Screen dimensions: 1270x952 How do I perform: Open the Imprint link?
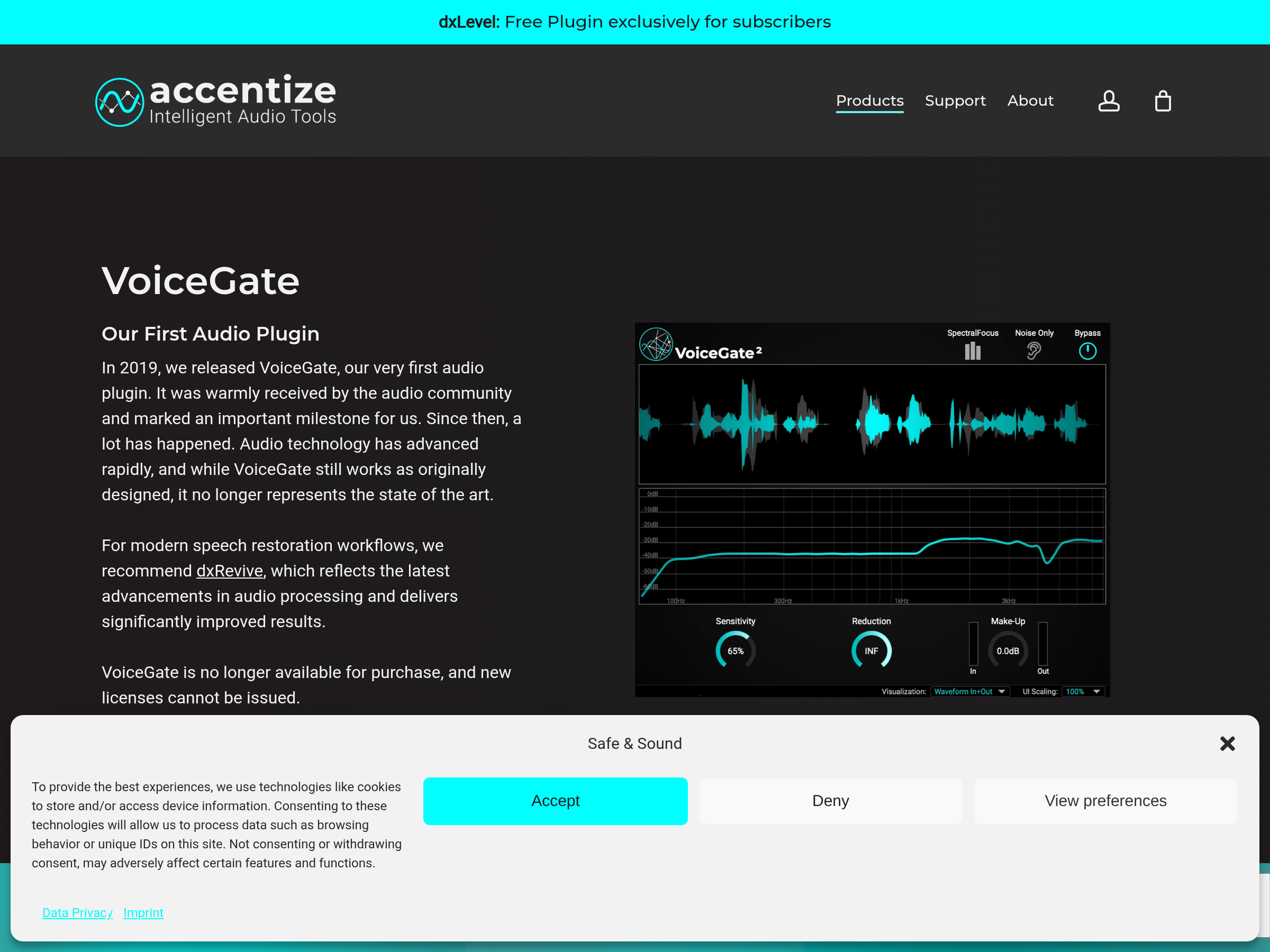click(143, 912)
